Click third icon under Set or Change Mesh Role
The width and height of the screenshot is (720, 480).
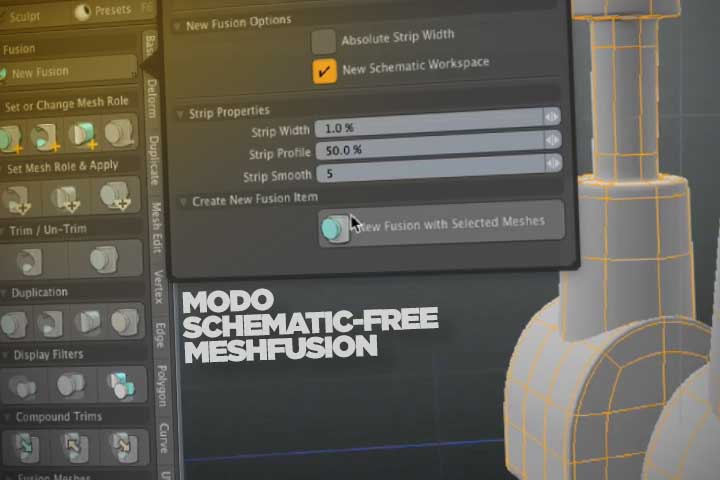[83, 135]
